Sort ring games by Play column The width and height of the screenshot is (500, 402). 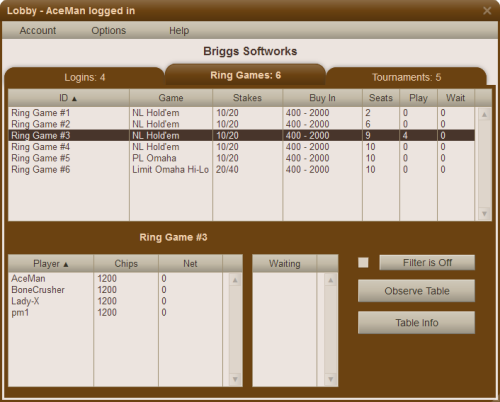(x=418, y=98)
